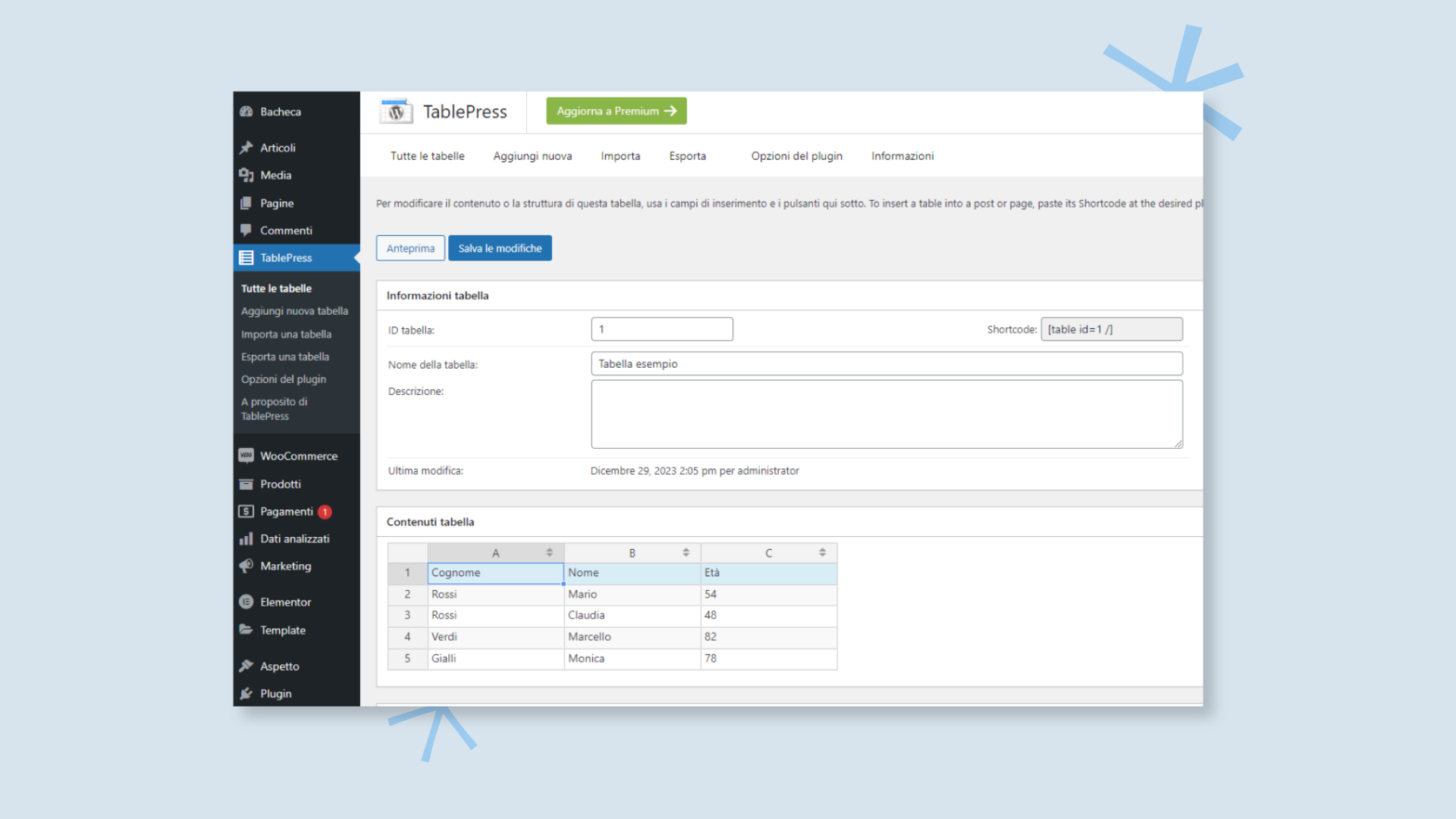Click the Marketing megaphone icon
This screenshot has height=819, width=1456.
[x=246, y=566]
